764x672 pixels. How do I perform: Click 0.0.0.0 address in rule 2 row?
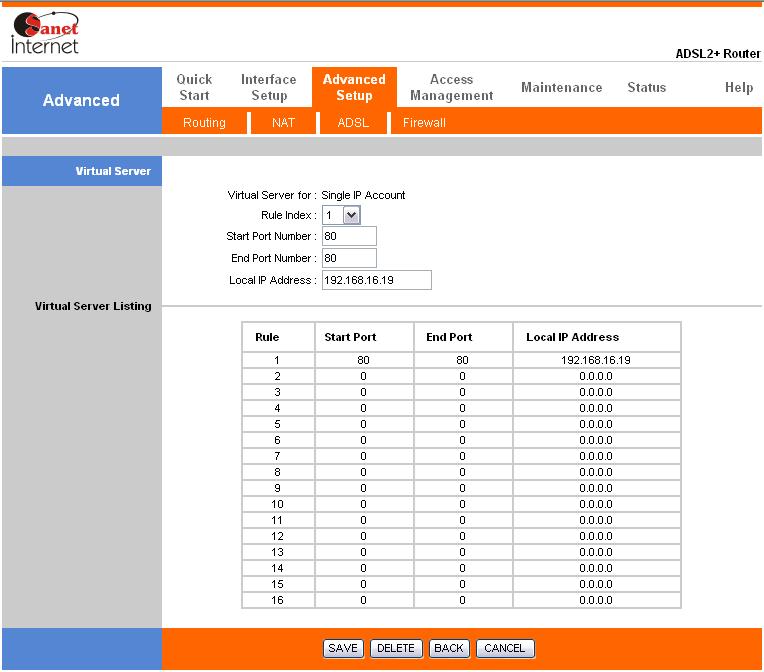pos(596,376)
